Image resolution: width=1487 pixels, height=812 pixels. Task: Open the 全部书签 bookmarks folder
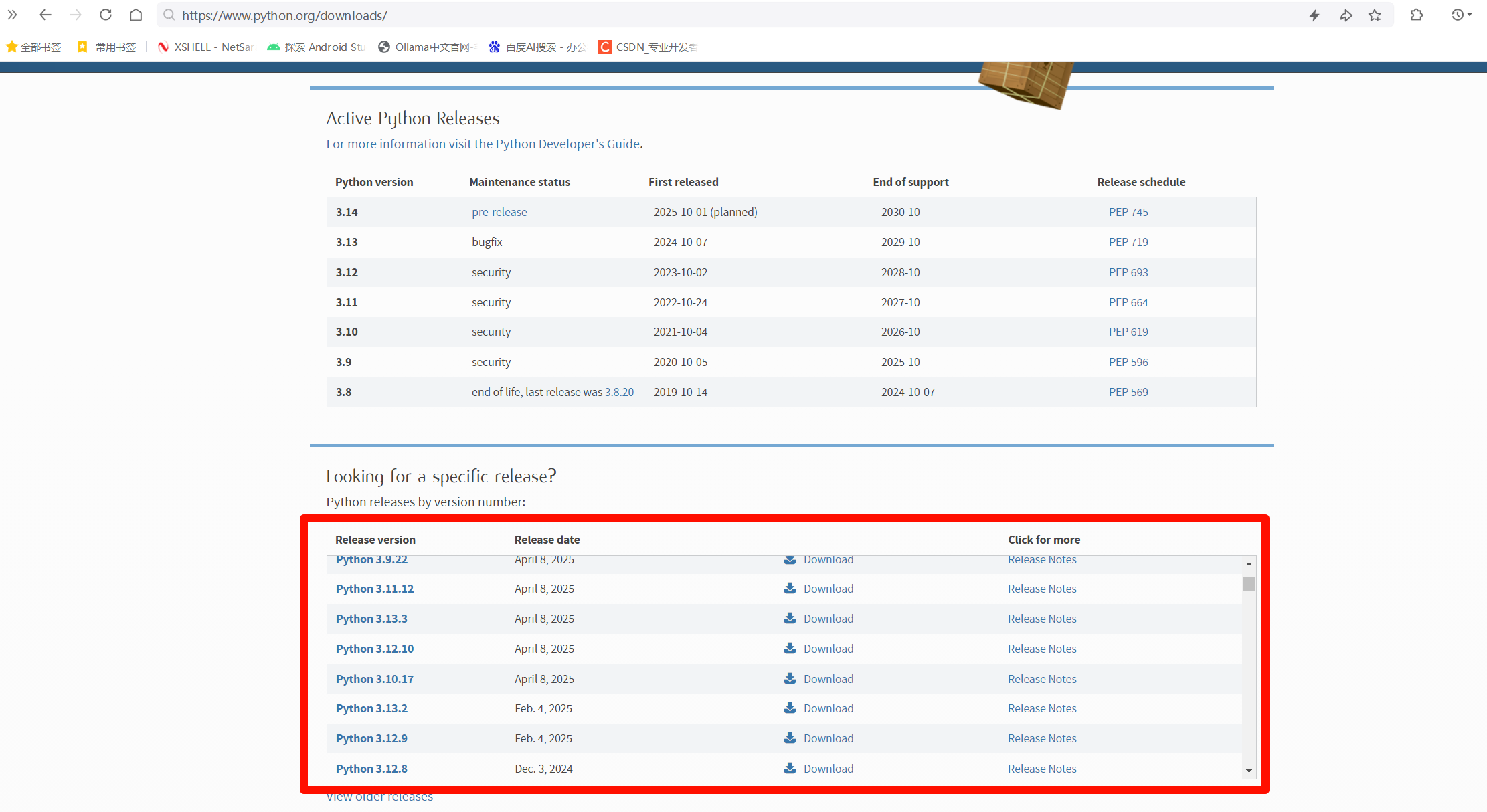pos(33,47)
